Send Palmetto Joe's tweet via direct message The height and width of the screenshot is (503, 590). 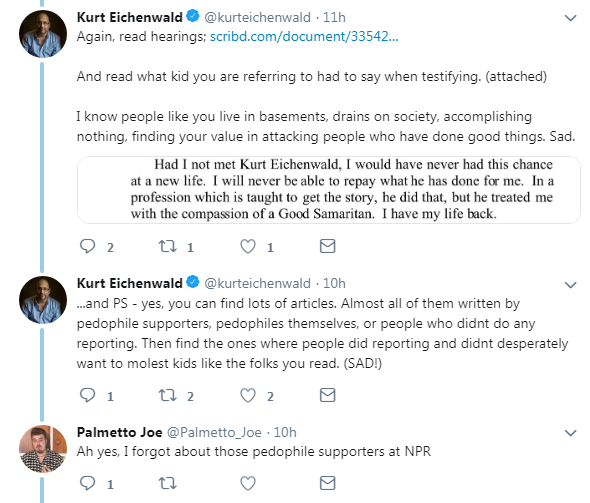(x=327, y=483)
